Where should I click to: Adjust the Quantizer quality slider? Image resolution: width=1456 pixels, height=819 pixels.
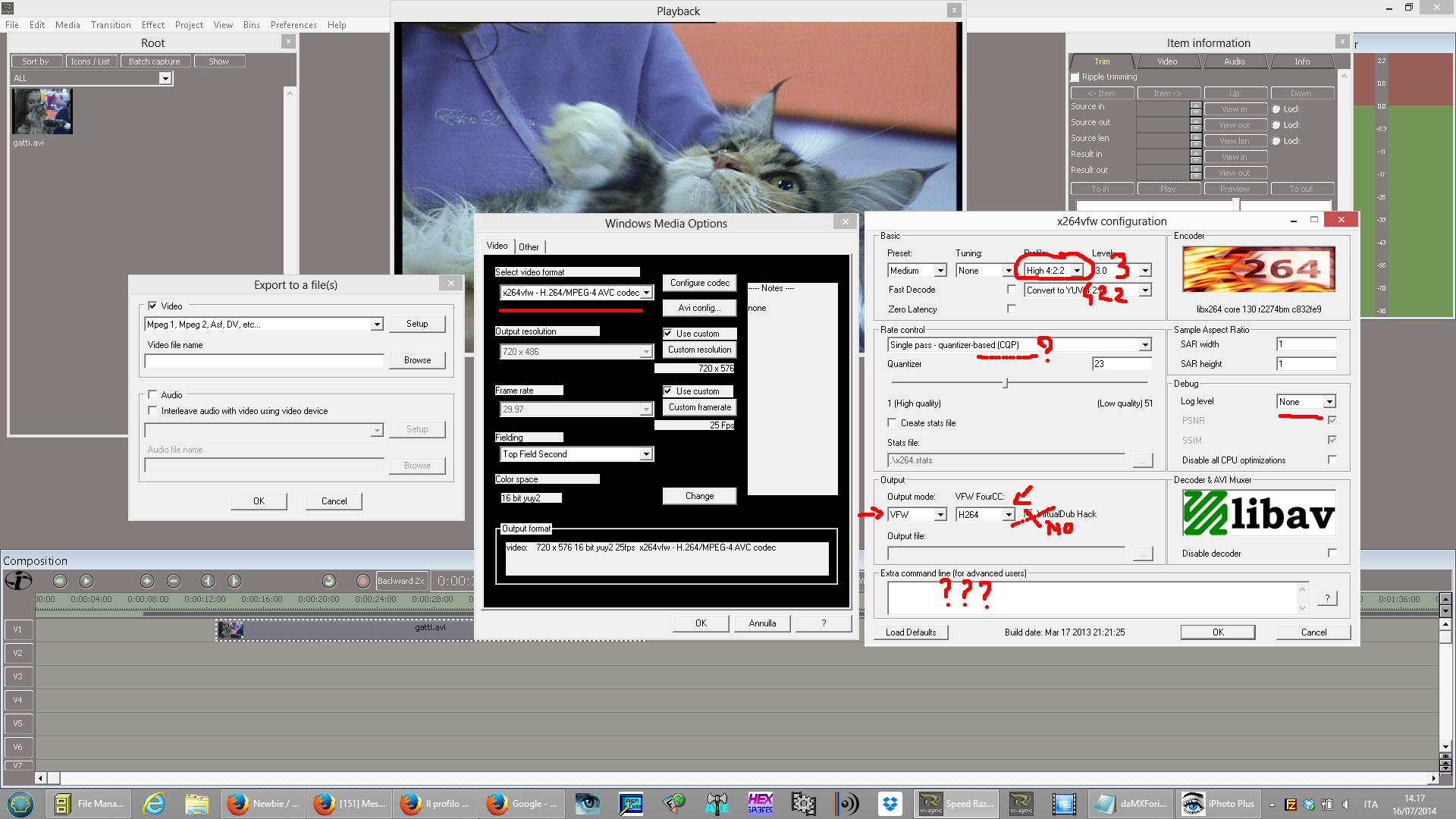point(1006,383)
